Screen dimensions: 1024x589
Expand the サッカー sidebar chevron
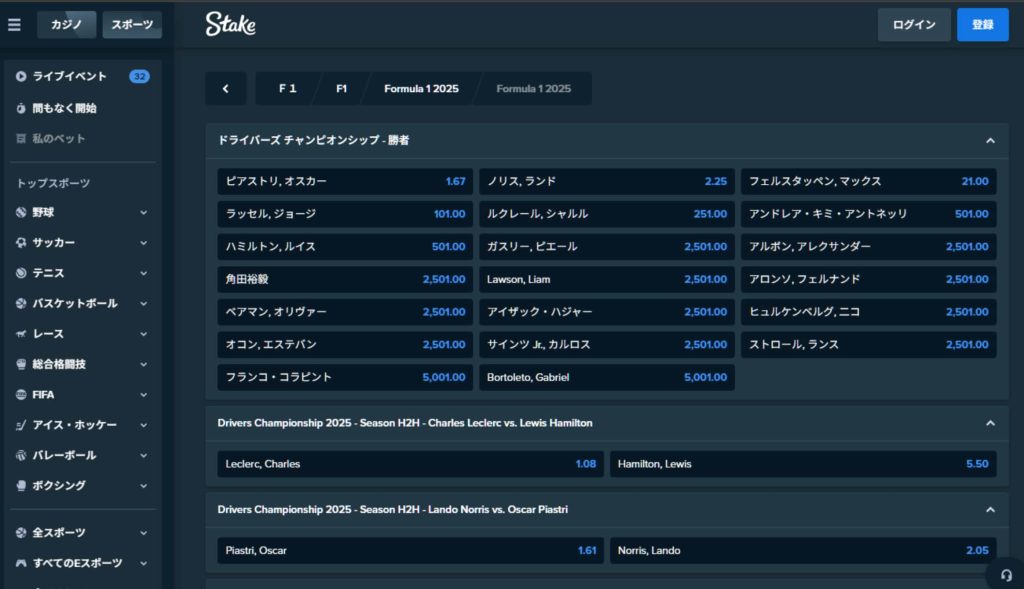(x=143, y=243)
